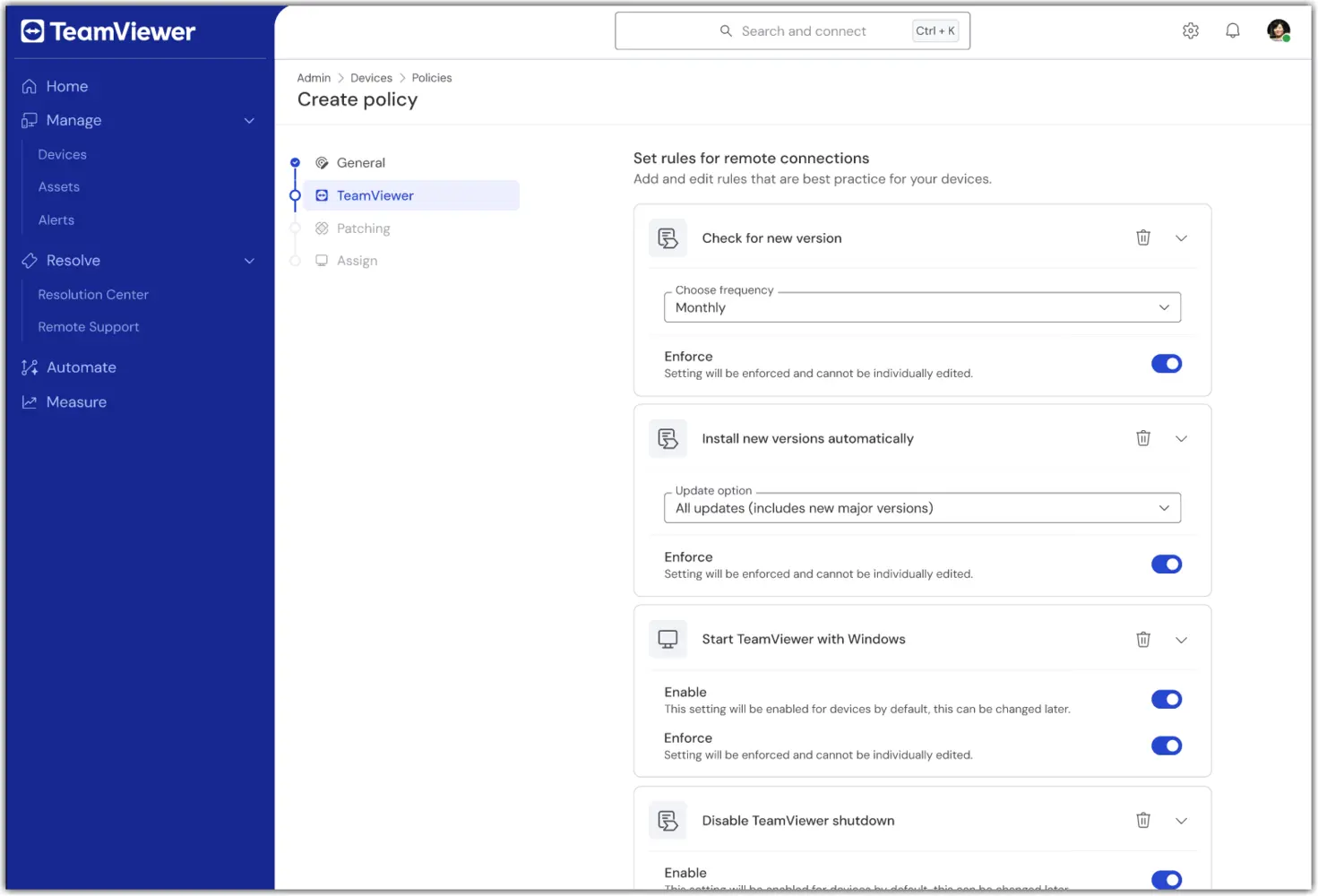Image resolution: width=1318 pixels, height=896 pixels.
Task: Click the Start TeamViewer with Windows monitor icon
Action: [x=668, y=639]
